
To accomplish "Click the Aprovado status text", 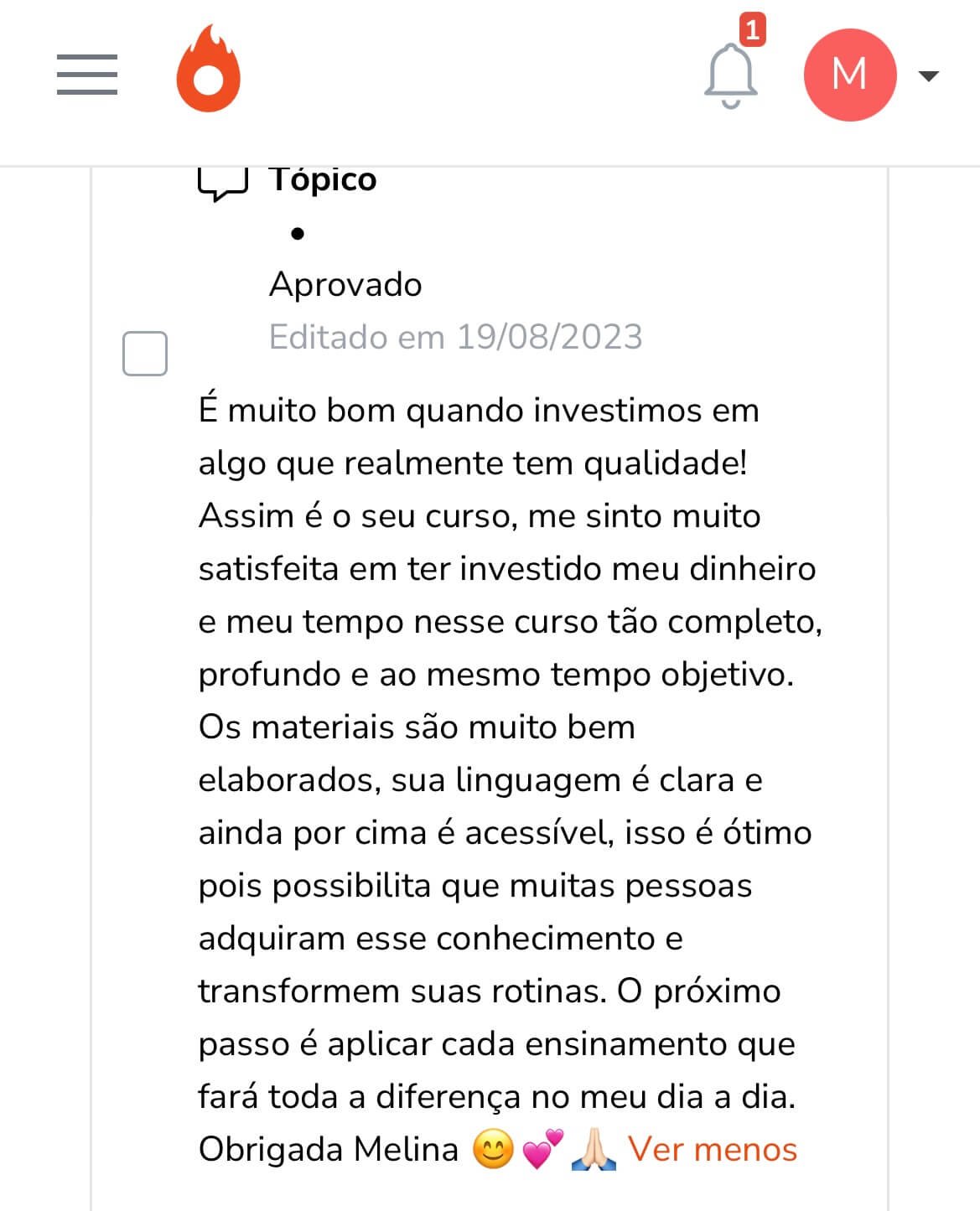I will (x=345, y=285).
